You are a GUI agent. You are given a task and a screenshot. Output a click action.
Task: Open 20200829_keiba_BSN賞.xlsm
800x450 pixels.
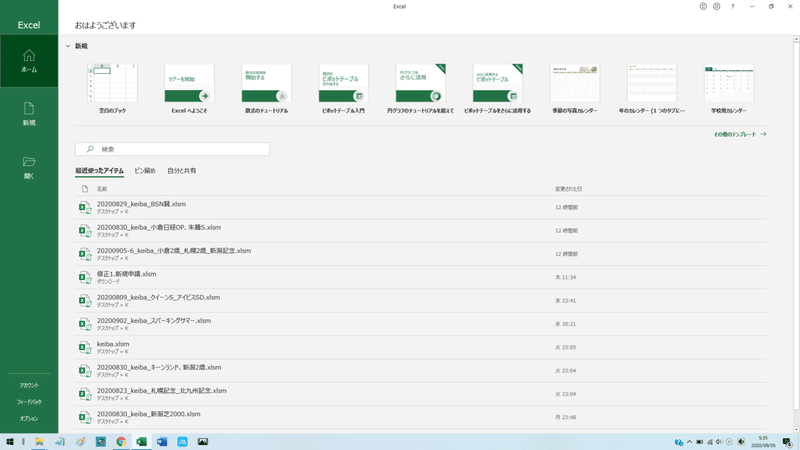420,207
